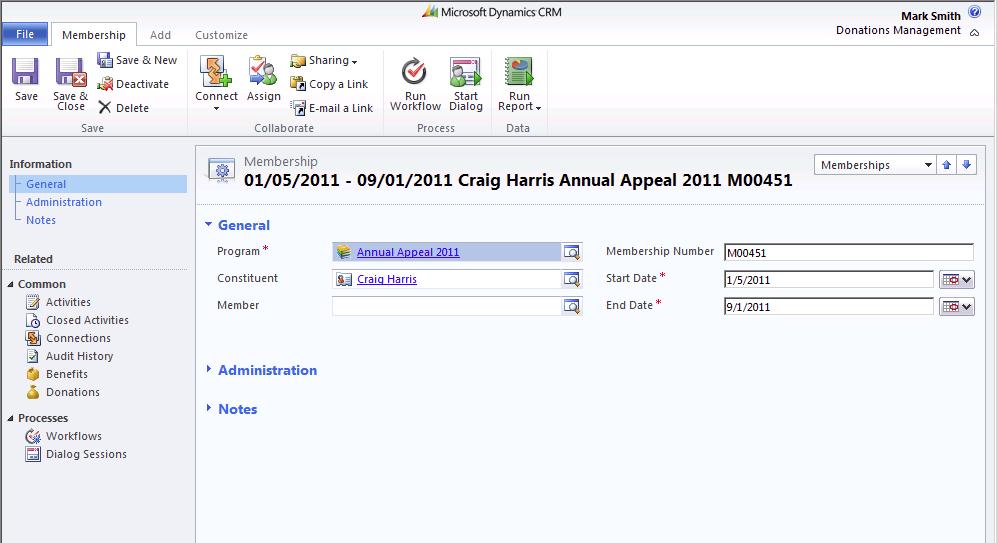Go to Administration in the Information navigation
997x543 pixels.
point(64,202)
